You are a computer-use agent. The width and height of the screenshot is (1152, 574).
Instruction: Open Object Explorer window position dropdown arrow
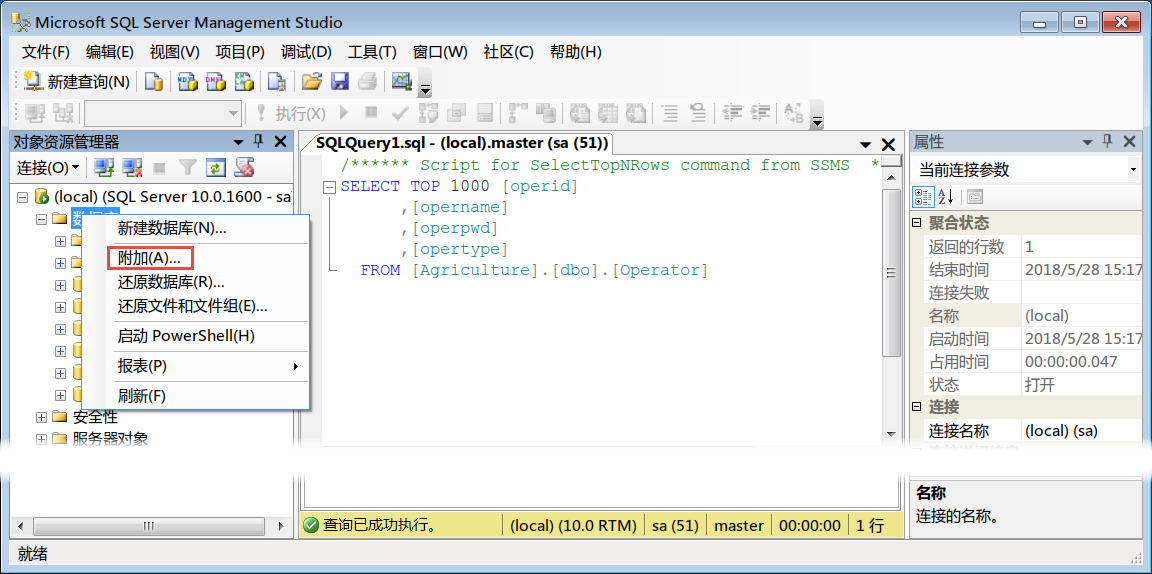pyautogui.click(x=238, y=142)
